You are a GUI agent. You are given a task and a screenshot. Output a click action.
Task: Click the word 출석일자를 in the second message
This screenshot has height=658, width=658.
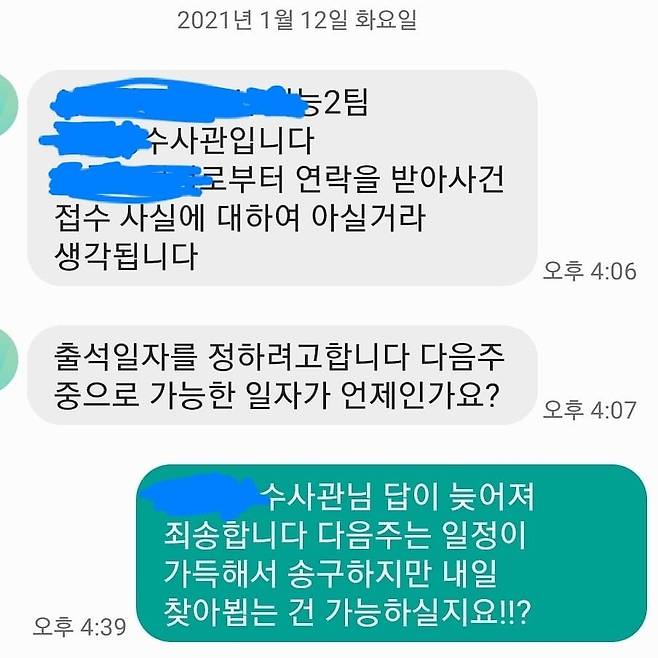(x=125, y=357)
